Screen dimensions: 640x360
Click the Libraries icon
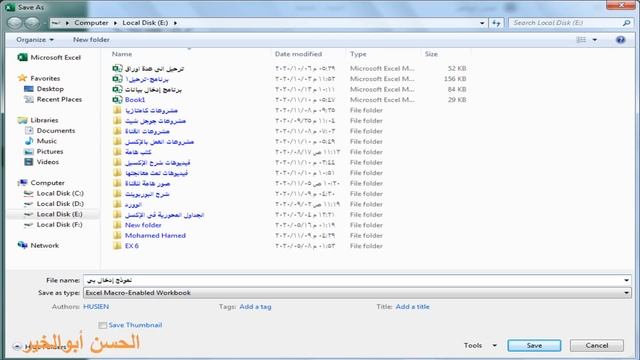tap(22, 120)
